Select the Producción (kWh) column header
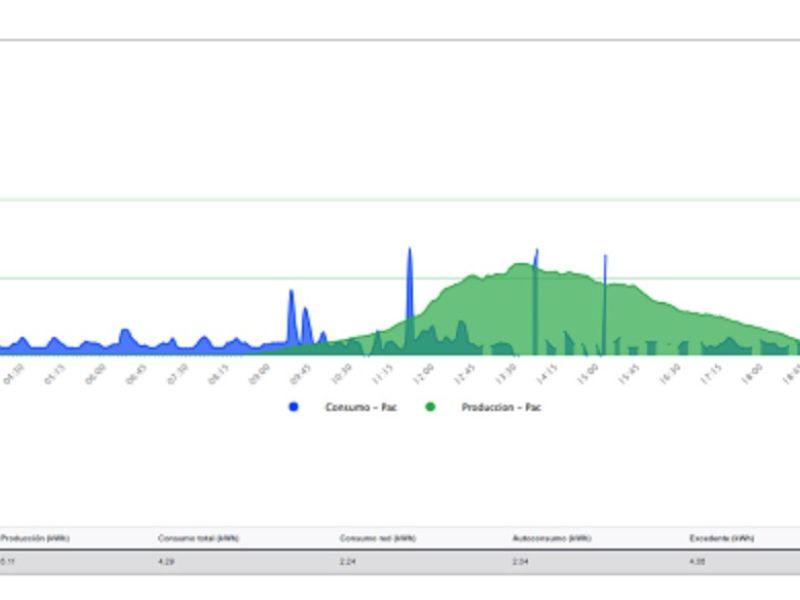Screen dimensions: 800x600 (x=35, y=538)
